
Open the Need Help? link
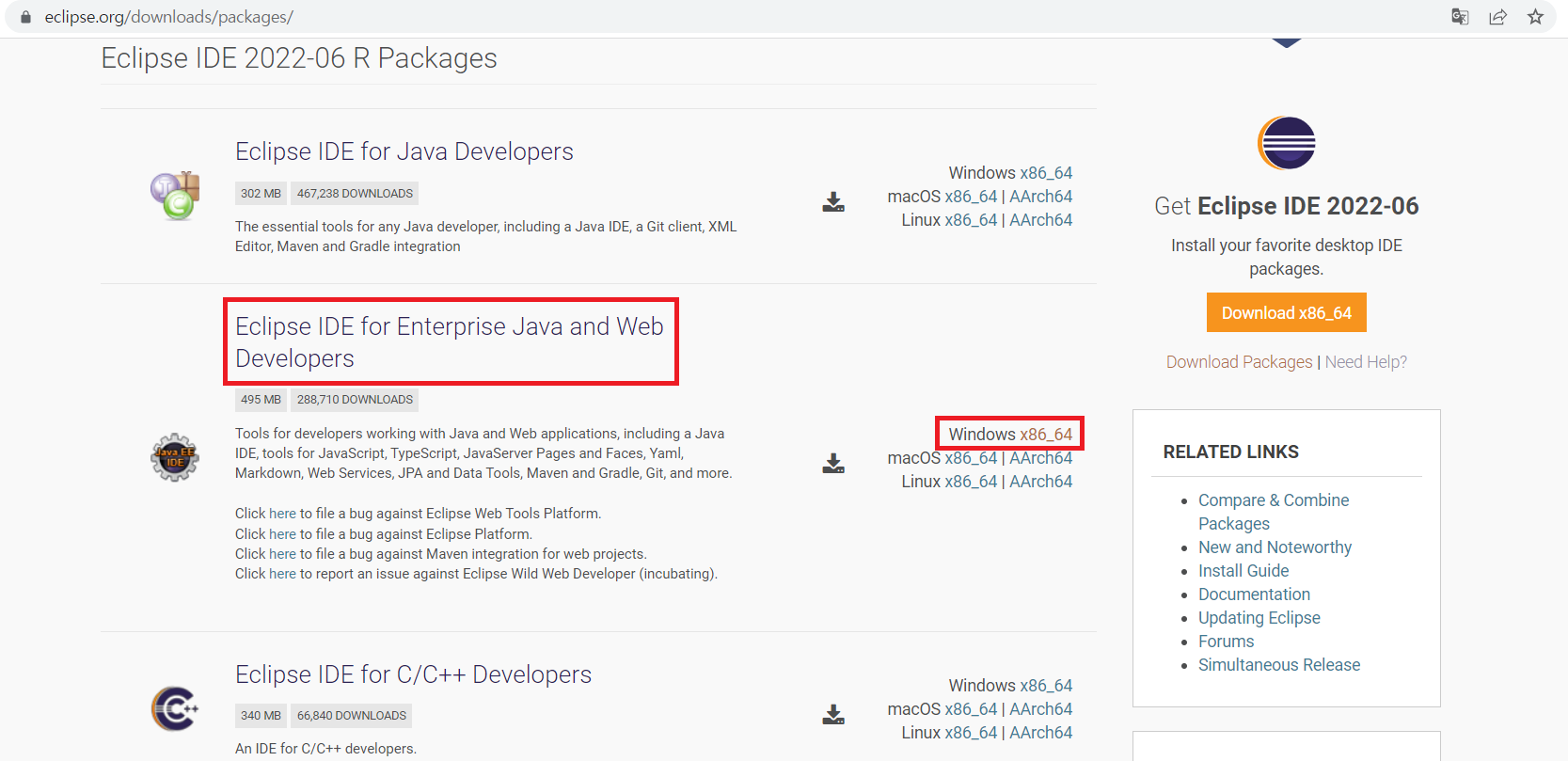pyautogui.click(x=1366, y=362)
